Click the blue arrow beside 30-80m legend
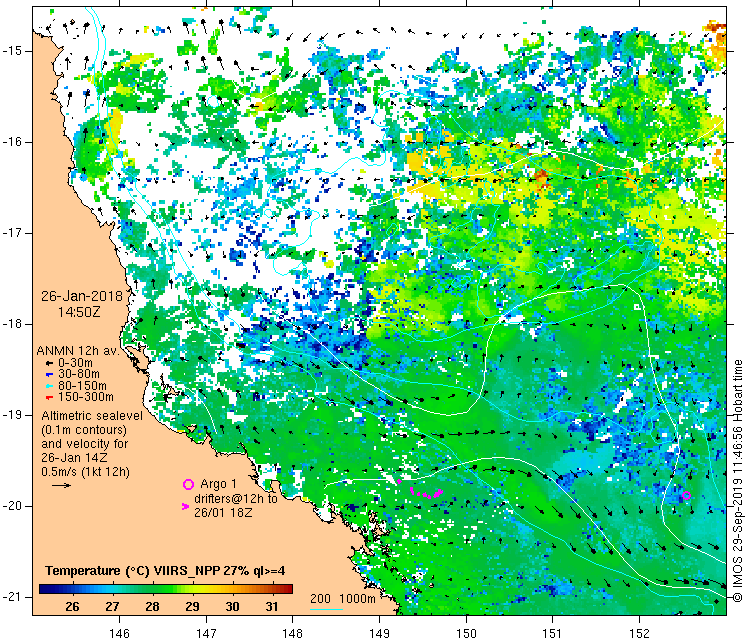 click(49, 375)
